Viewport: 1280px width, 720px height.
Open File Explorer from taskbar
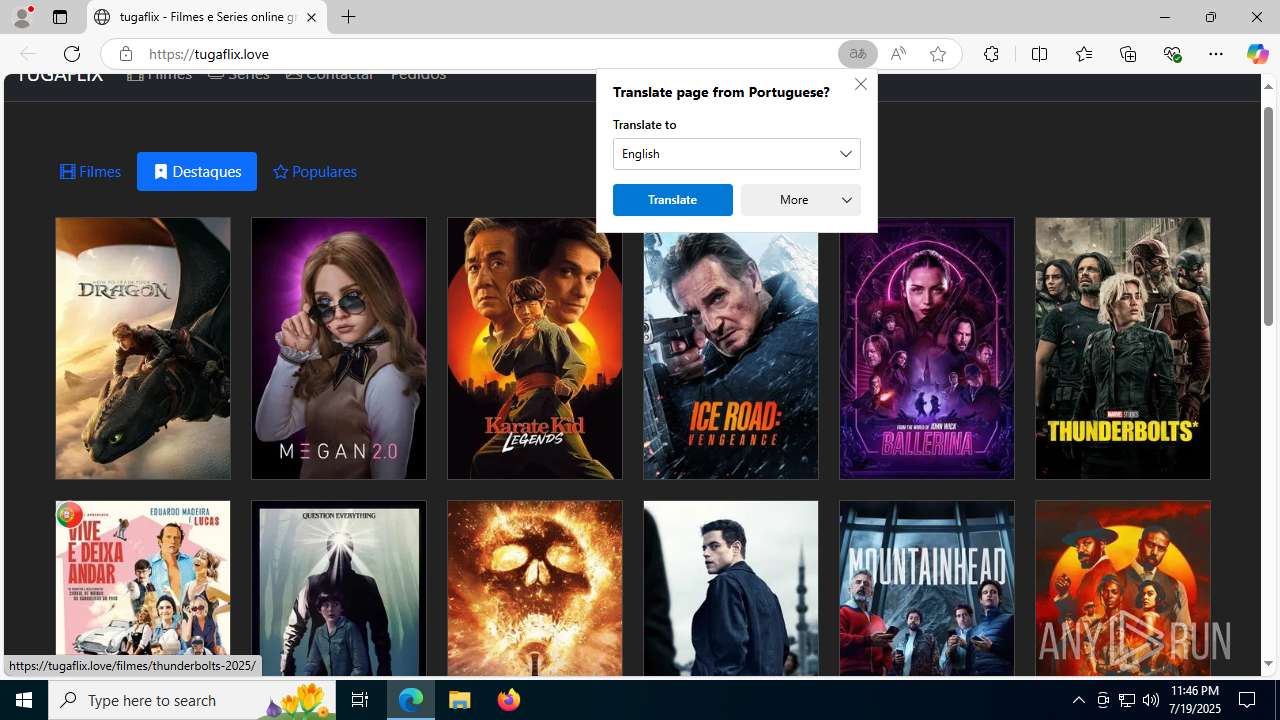pos(460,700)
